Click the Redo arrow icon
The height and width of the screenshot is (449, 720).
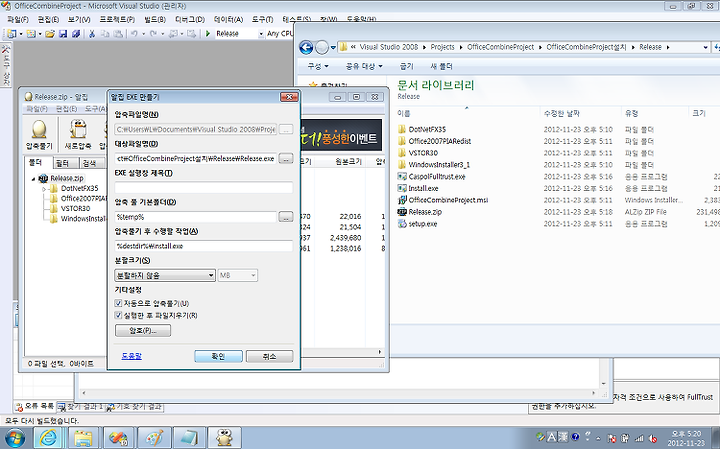coord(153,34)
